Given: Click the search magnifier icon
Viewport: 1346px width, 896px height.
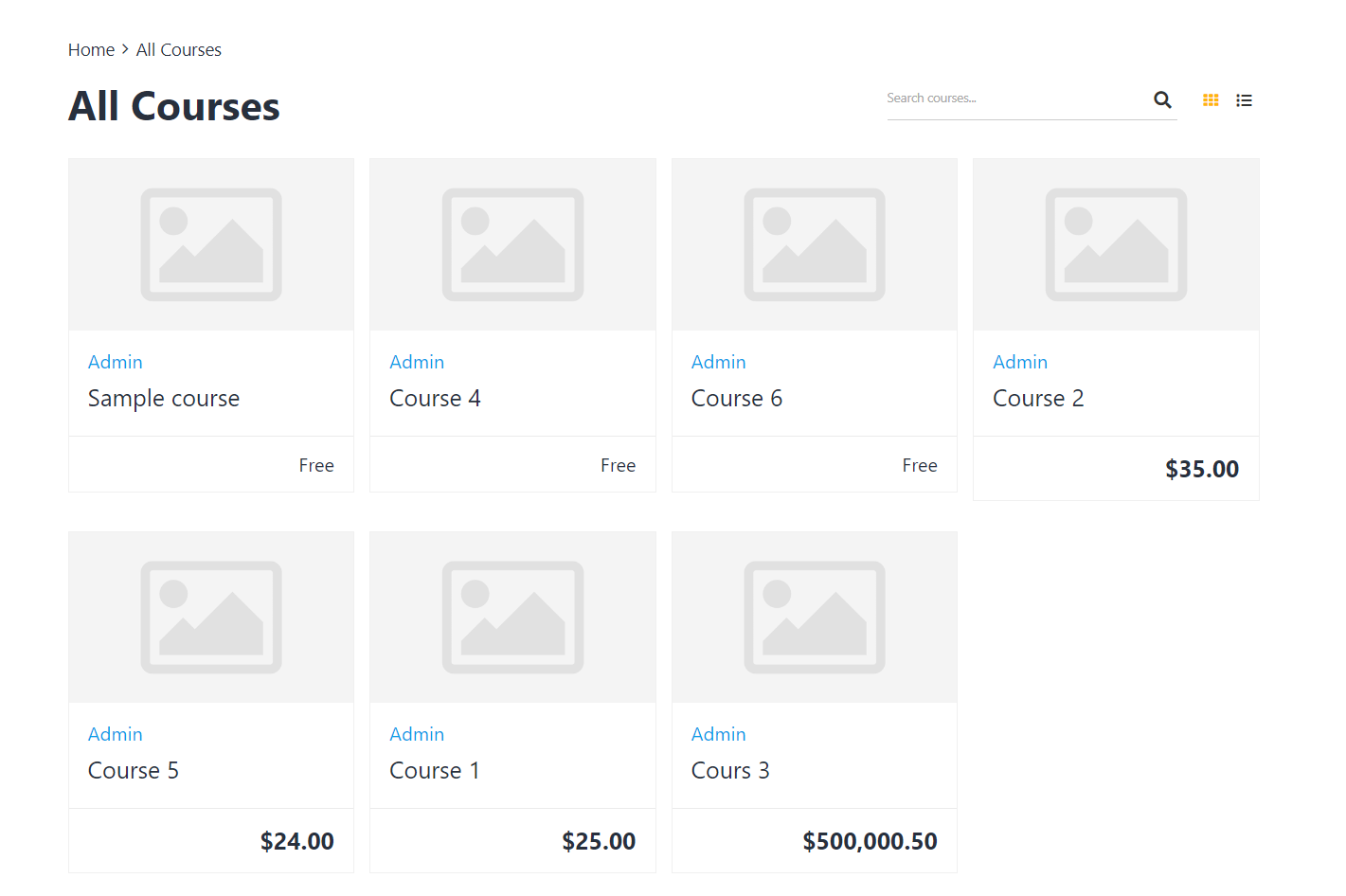Looking at the screenshot, I should tap(1162, 99).
